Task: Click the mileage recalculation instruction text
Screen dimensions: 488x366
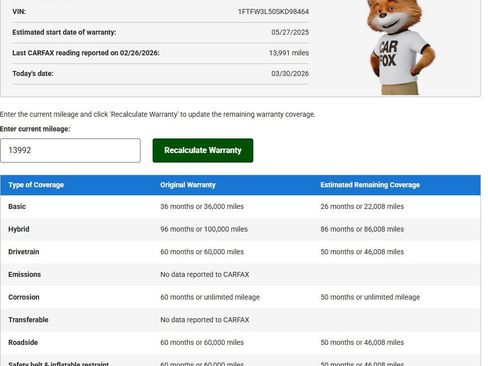Action: tap(158, 114)
